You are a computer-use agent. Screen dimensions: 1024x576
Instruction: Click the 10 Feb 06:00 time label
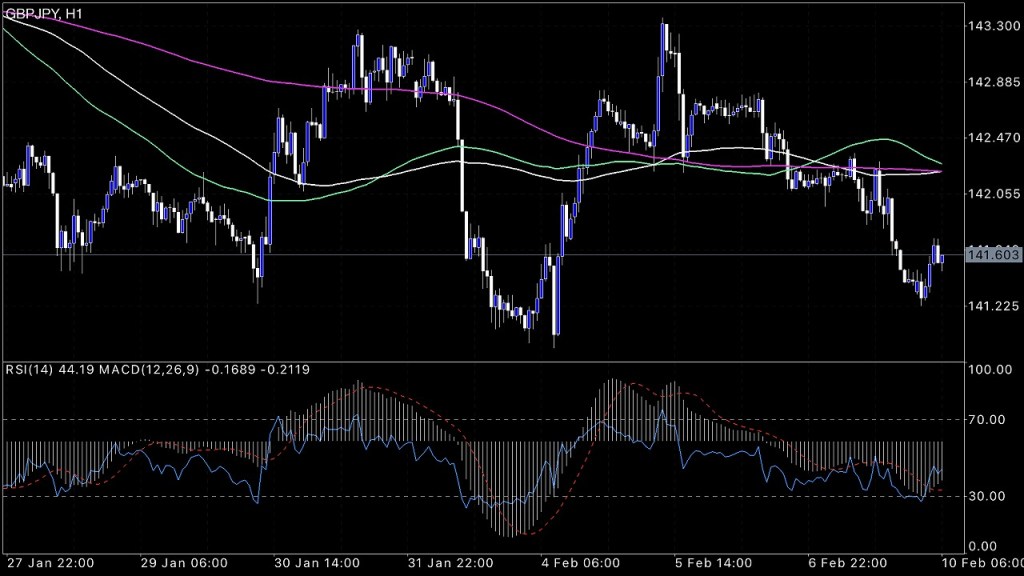coord(984,563)
